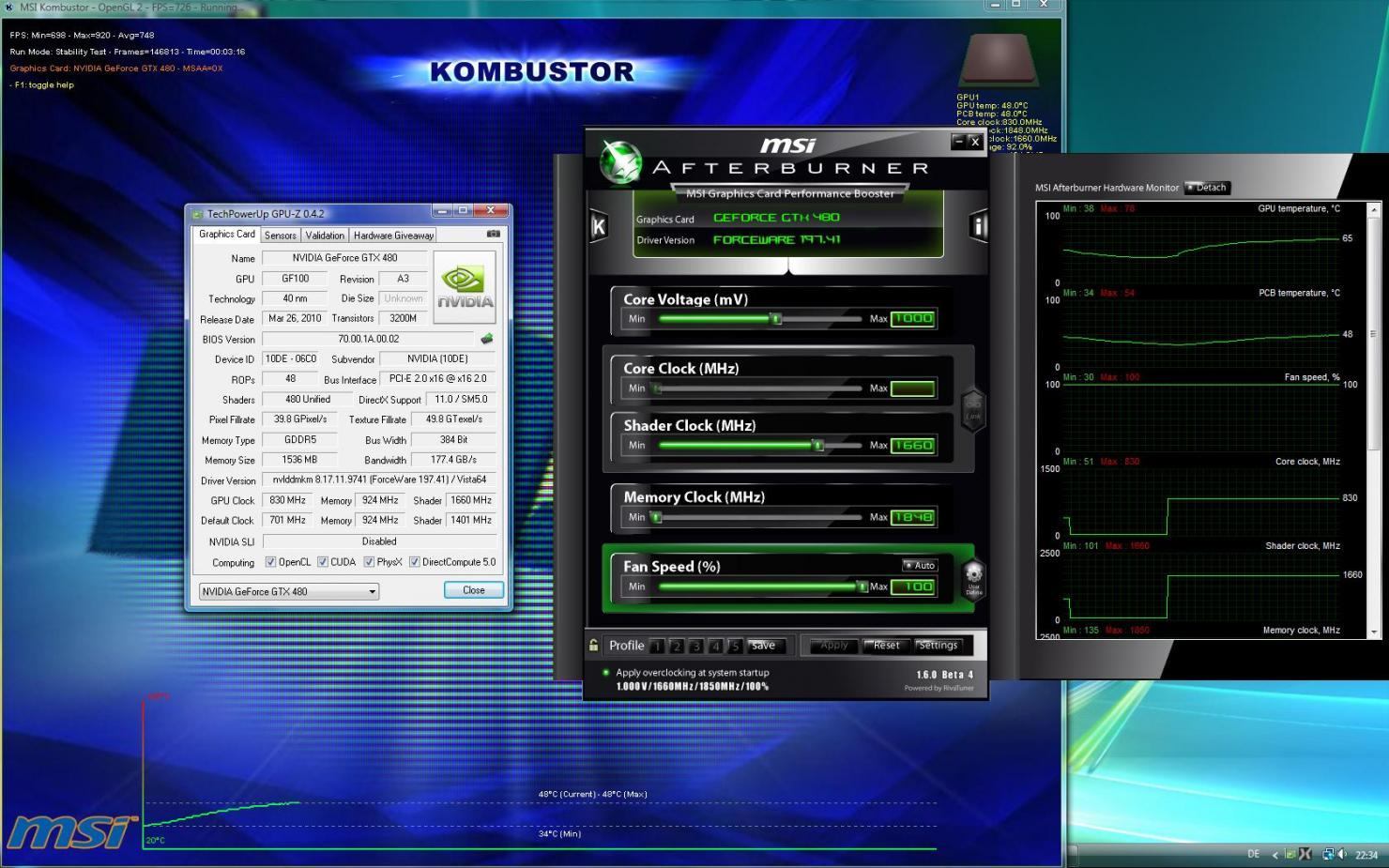Open the Hardware Giveaway tab
Screen dimensions: 1389x868
coord(393,236)
